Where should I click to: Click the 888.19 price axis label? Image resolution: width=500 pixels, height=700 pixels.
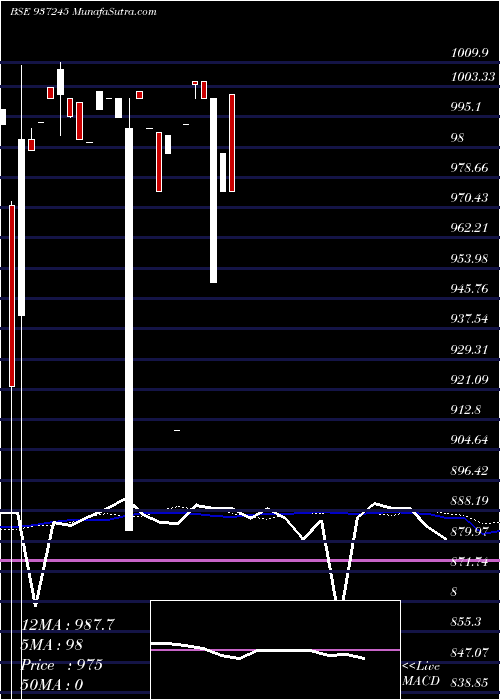(470, 500)
